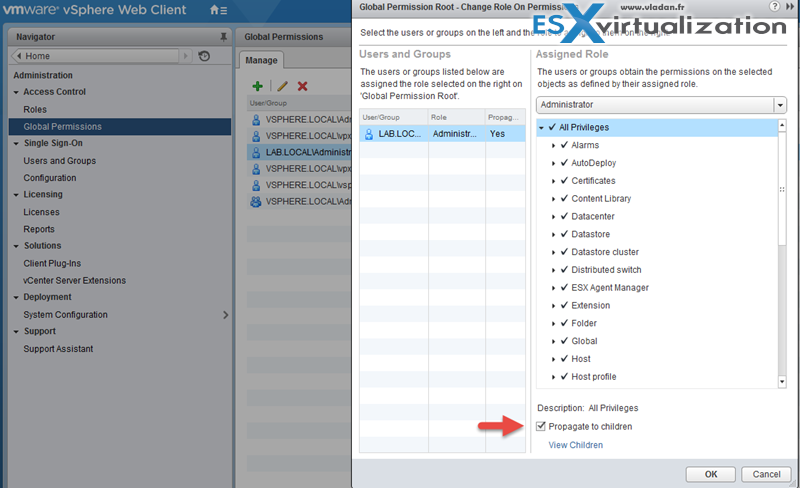Open Reports under Licensing
The height and width of the screenshot is (488, 800).
point(39,229)
